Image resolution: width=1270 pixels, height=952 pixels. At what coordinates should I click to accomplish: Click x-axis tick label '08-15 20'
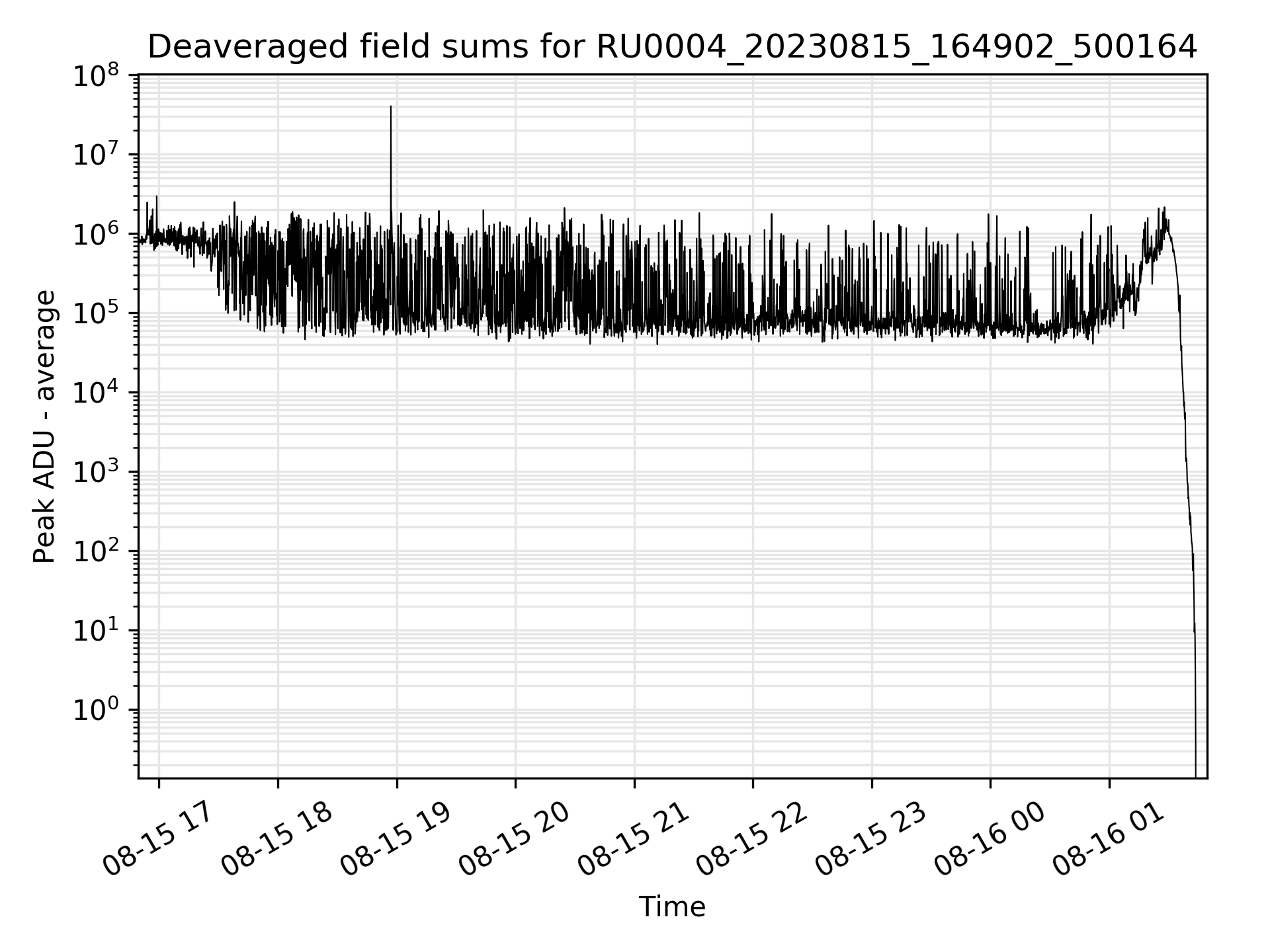[x=515, y=838]
